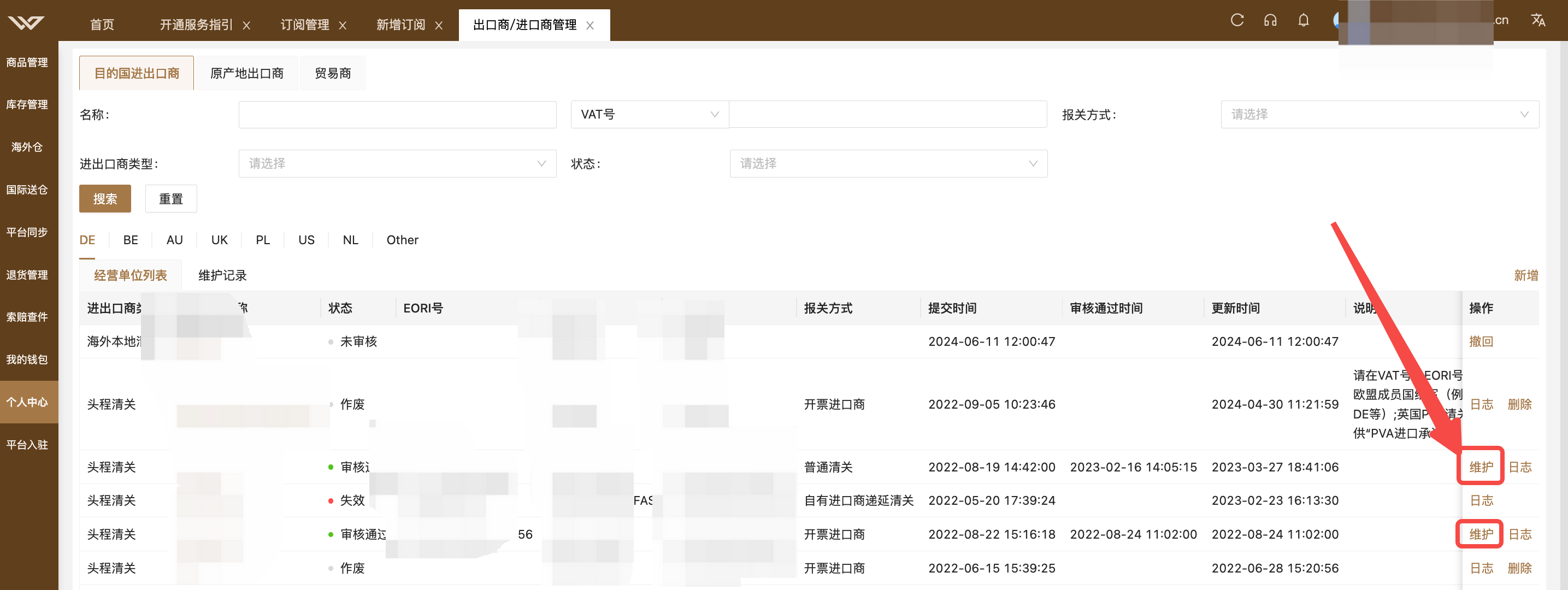The image size is (1568, 590).
Task: Click the 重置 button
Action: pyautogui.click(x=171, y=199)
